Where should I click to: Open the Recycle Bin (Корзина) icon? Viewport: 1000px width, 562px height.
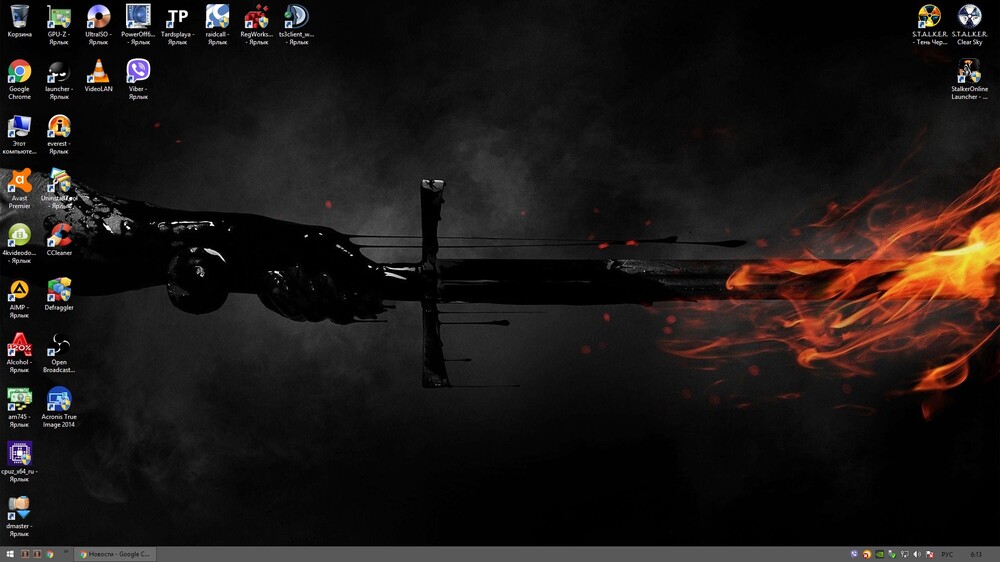click(19, 17)
